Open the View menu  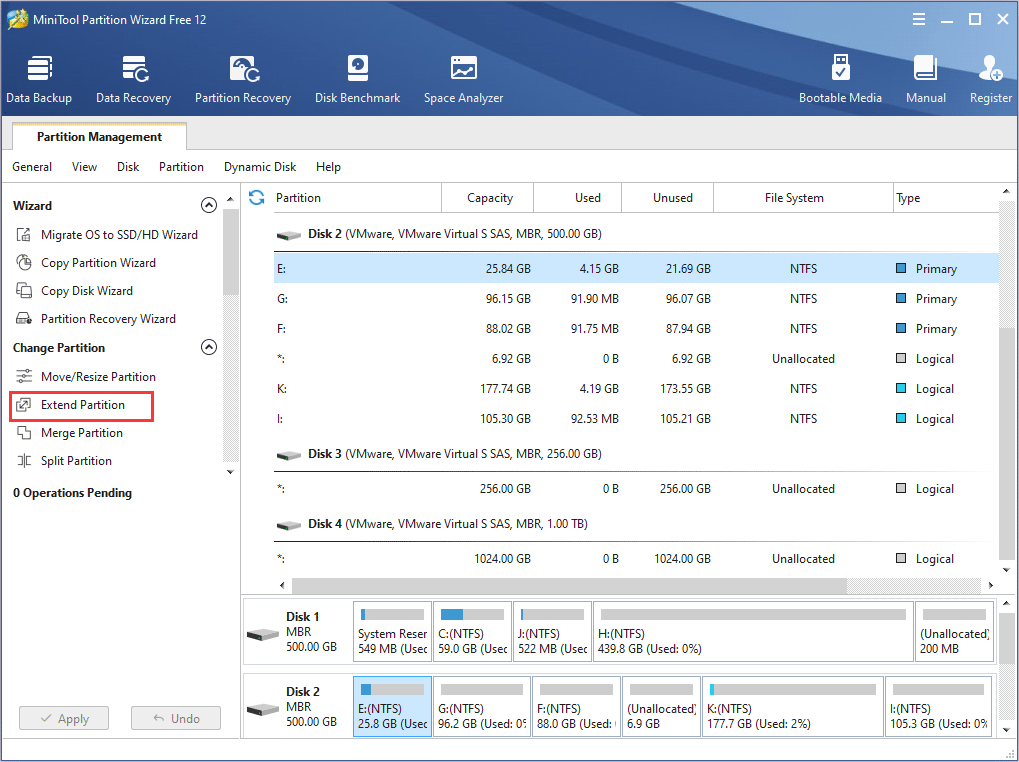tap(84, 167)
